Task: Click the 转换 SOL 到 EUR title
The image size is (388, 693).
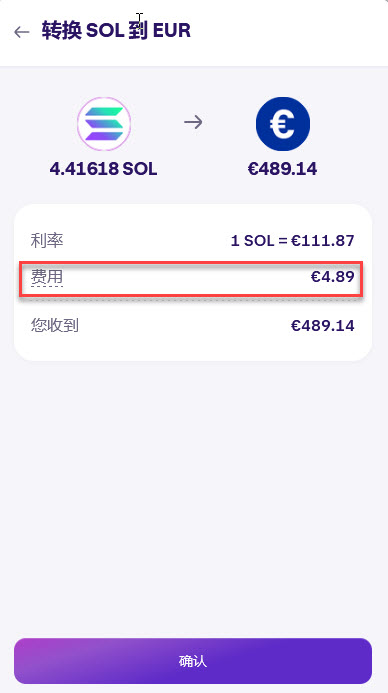Action: pyautogui.click(x=116, y=31)
